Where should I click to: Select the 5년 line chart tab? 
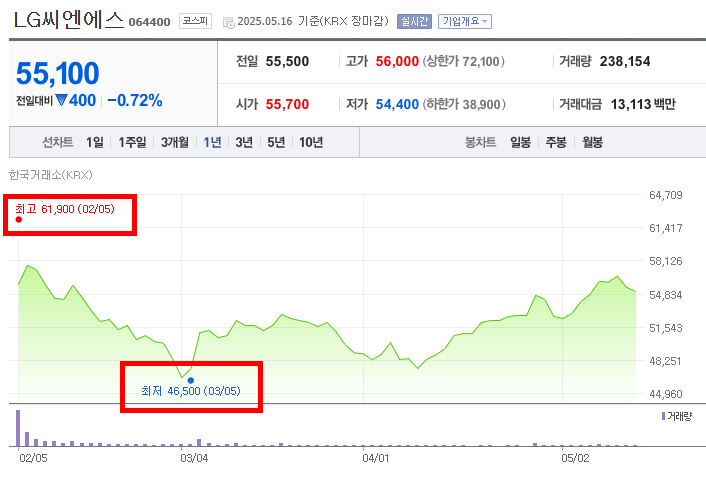coord(276,142)
